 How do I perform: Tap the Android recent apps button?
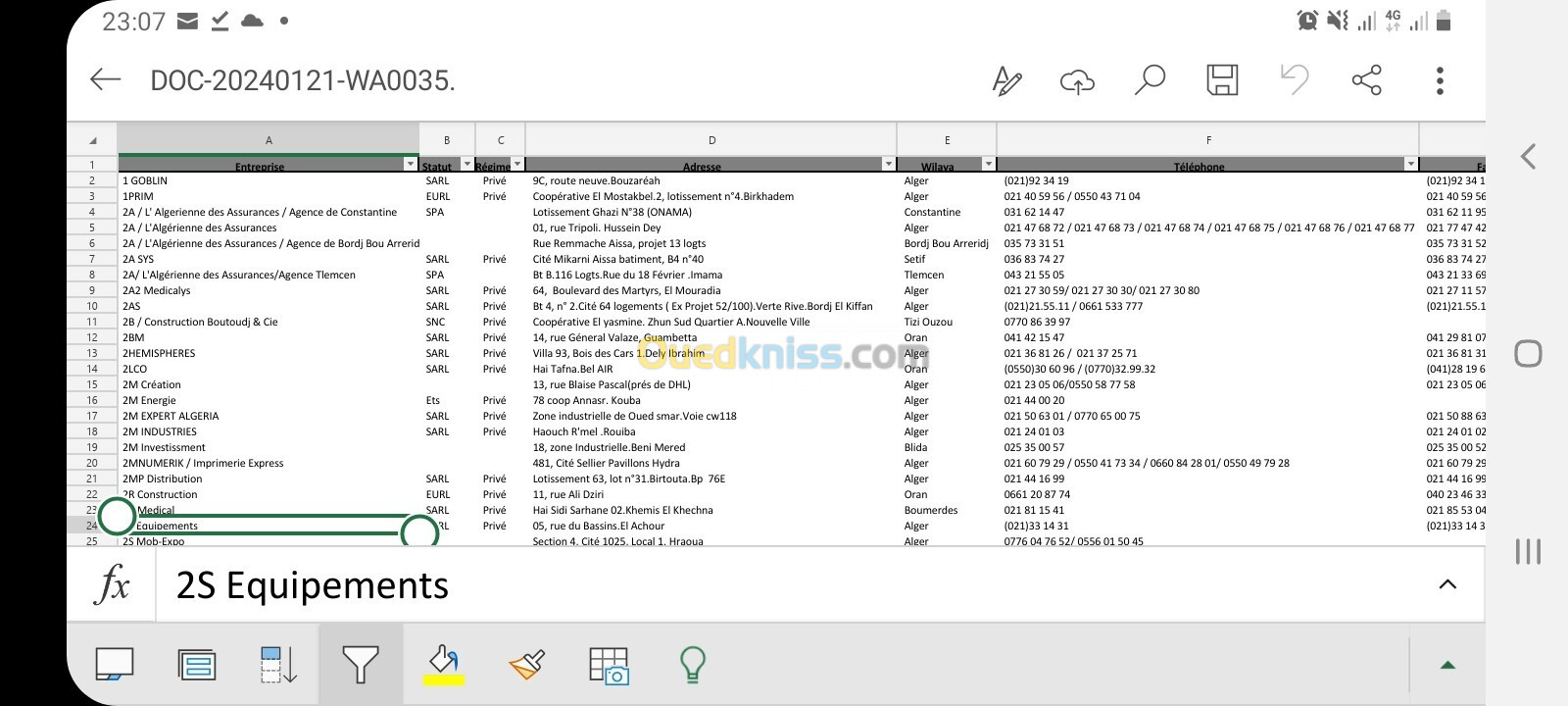click(1528, 551)
